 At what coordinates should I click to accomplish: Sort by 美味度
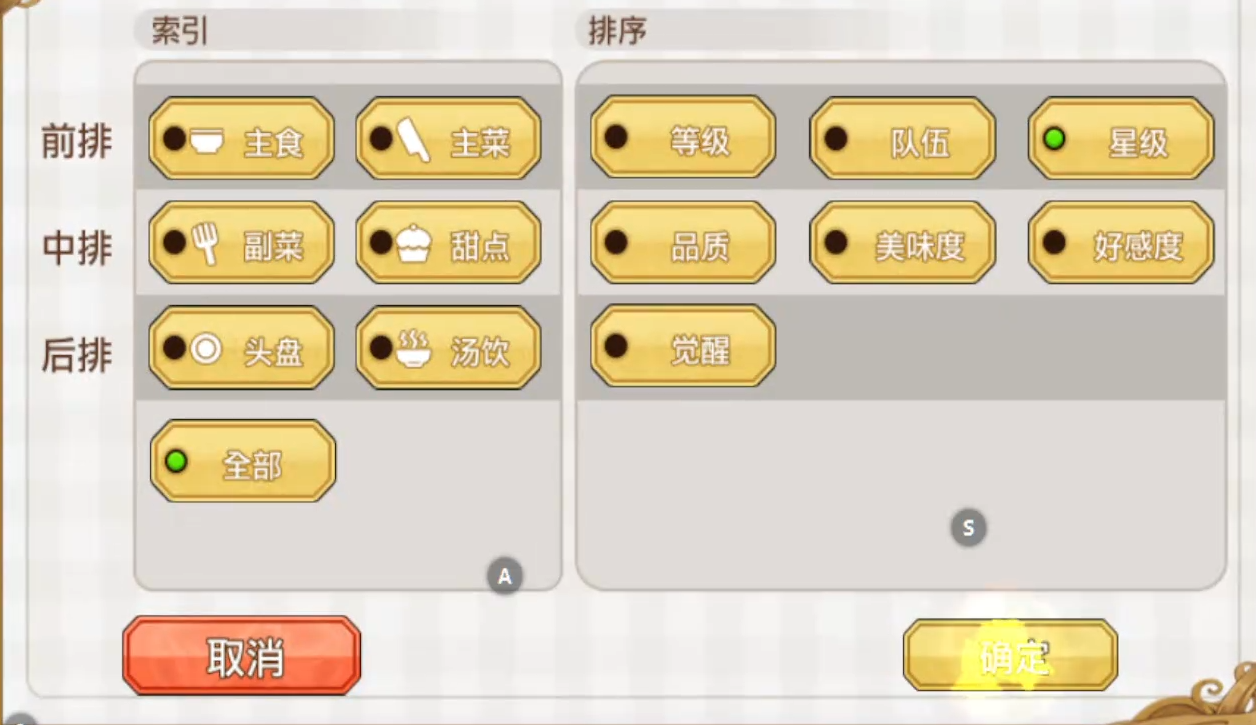point(902,243)
